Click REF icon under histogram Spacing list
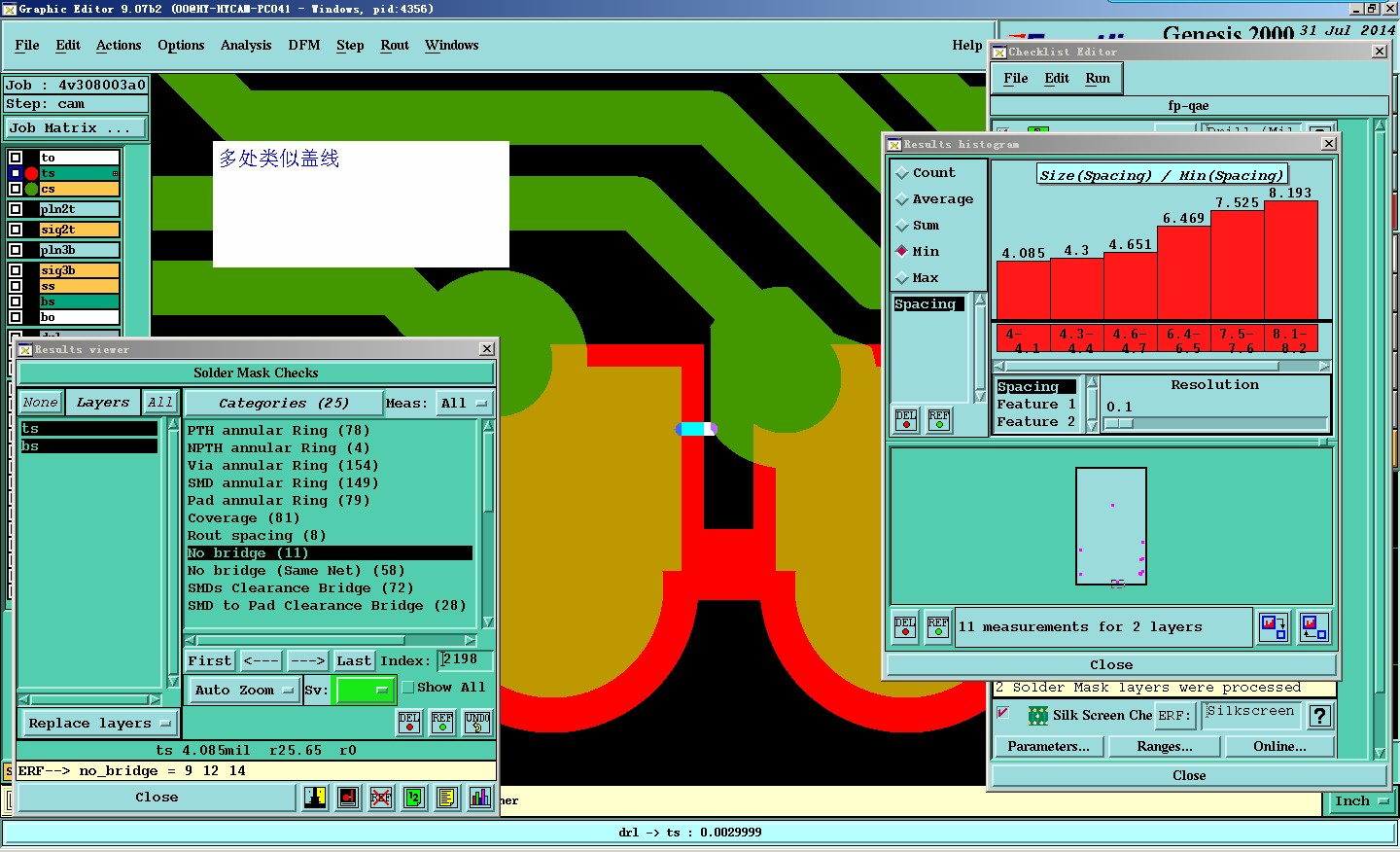 point(939,420)
